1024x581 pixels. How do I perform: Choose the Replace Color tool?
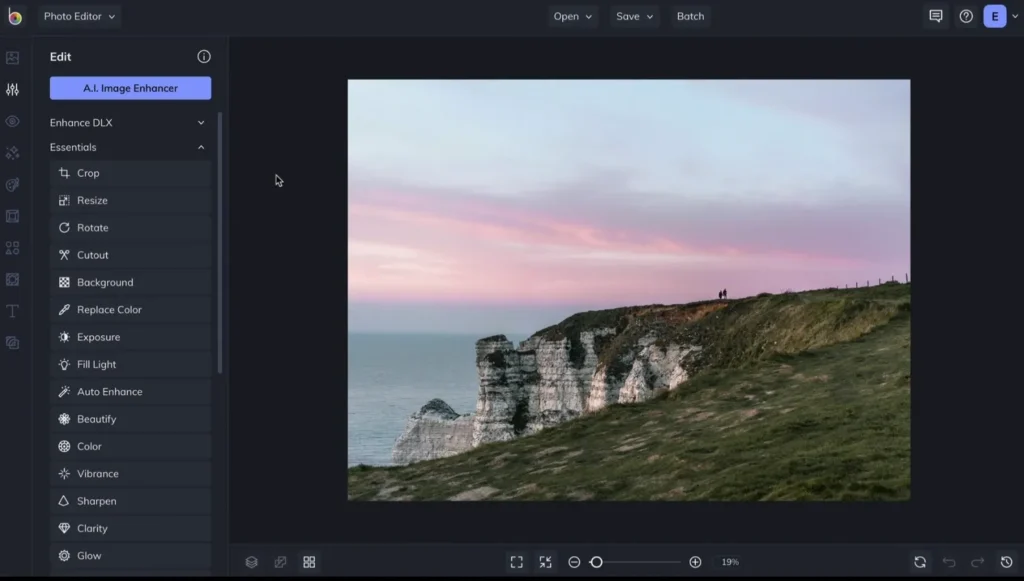tap(109, 310)
